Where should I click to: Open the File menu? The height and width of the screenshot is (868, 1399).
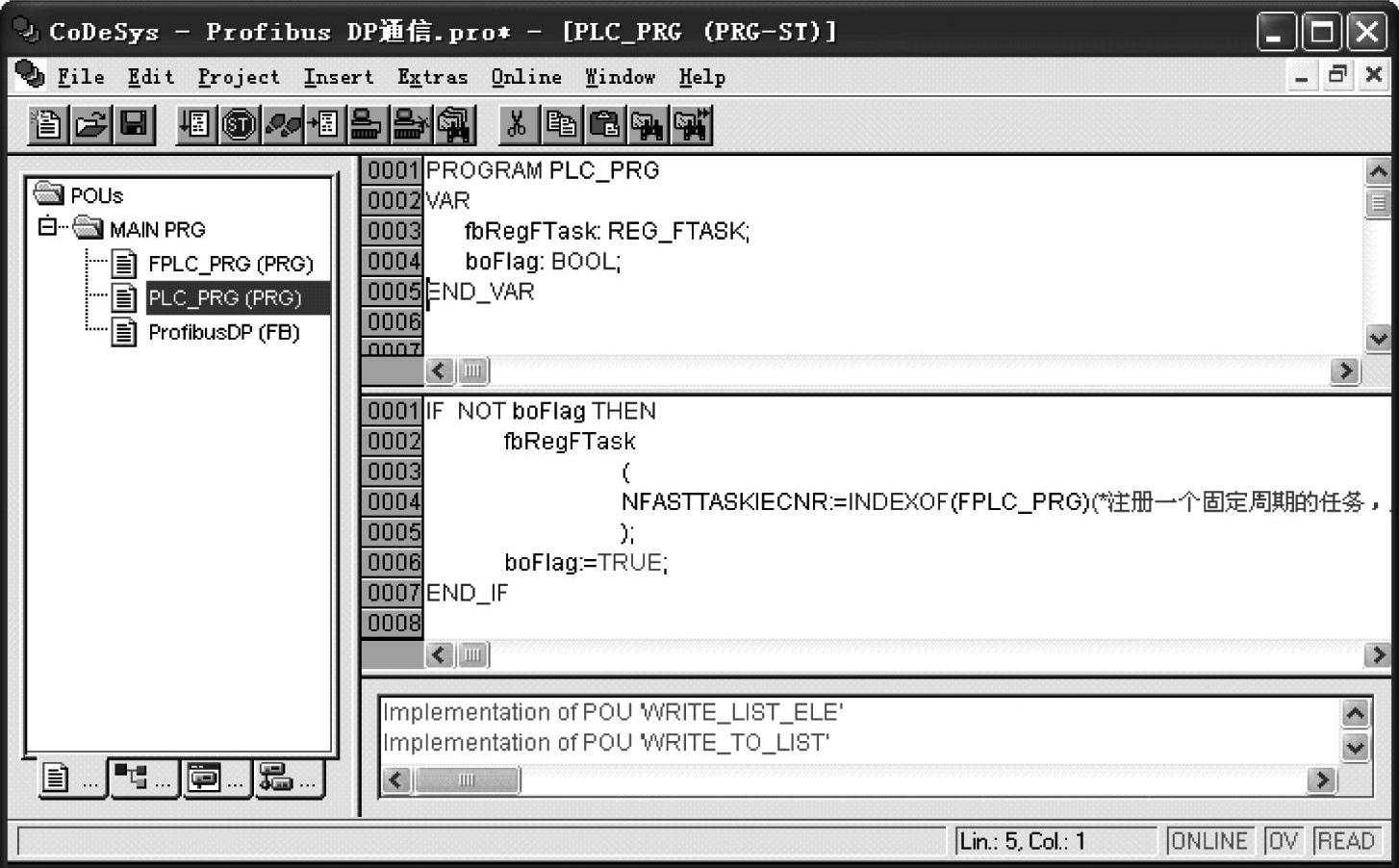point(81,77)
